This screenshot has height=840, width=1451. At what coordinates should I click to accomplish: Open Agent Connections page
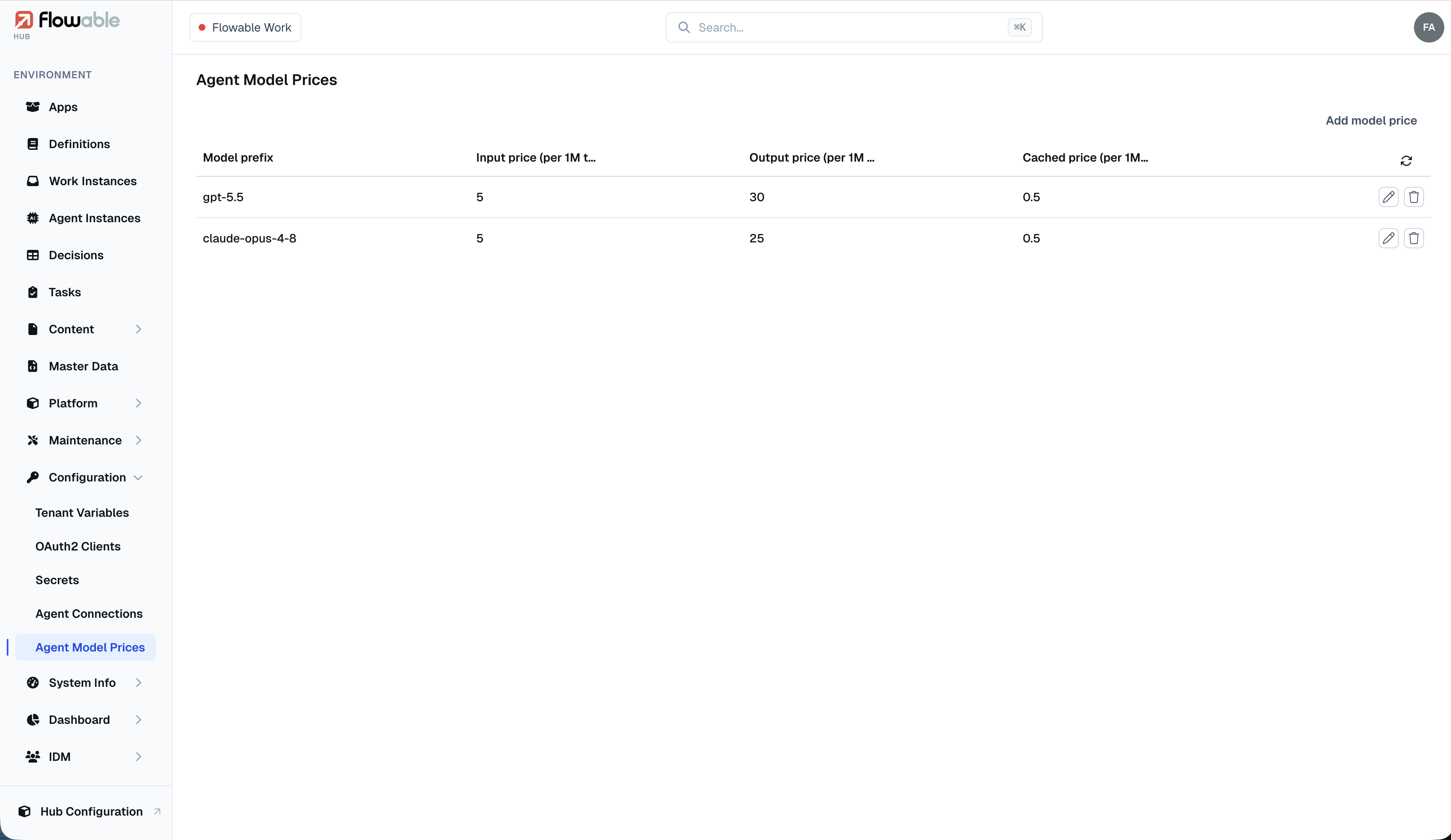click(x=89, y=614)
